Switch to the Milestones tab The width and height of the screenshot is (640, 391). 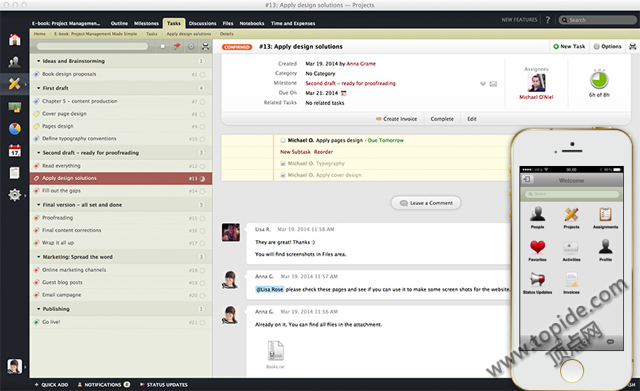point(146,23)
